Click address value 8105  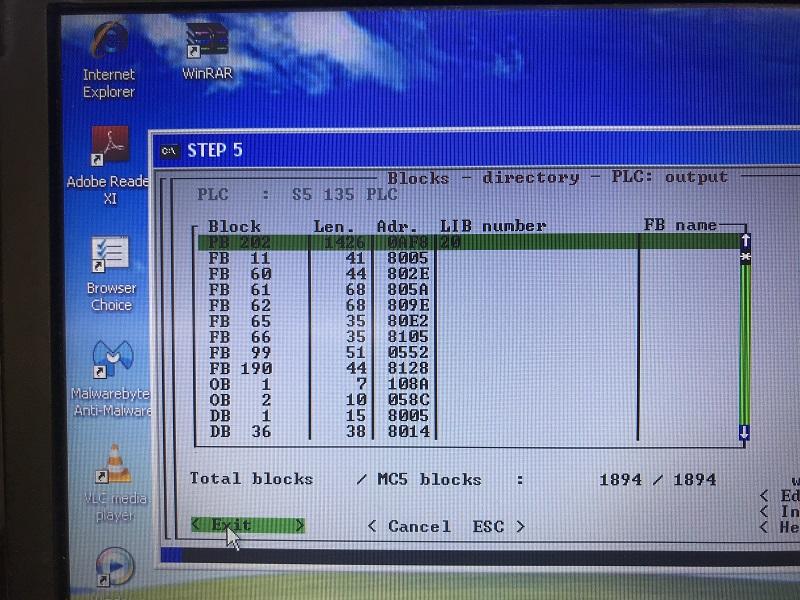pos(408,337)
